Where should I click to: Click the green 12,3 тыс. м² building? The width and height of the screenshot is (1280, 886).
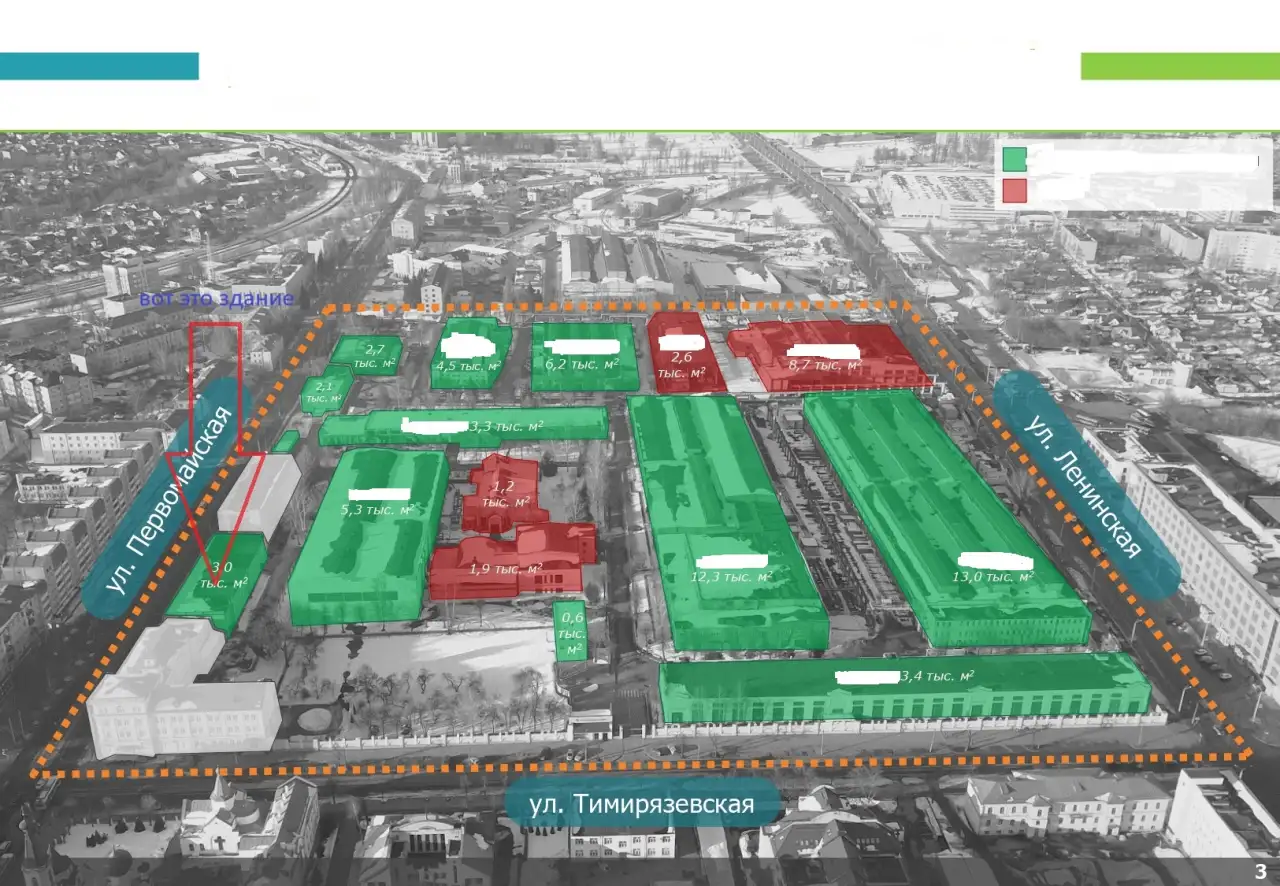726,520
